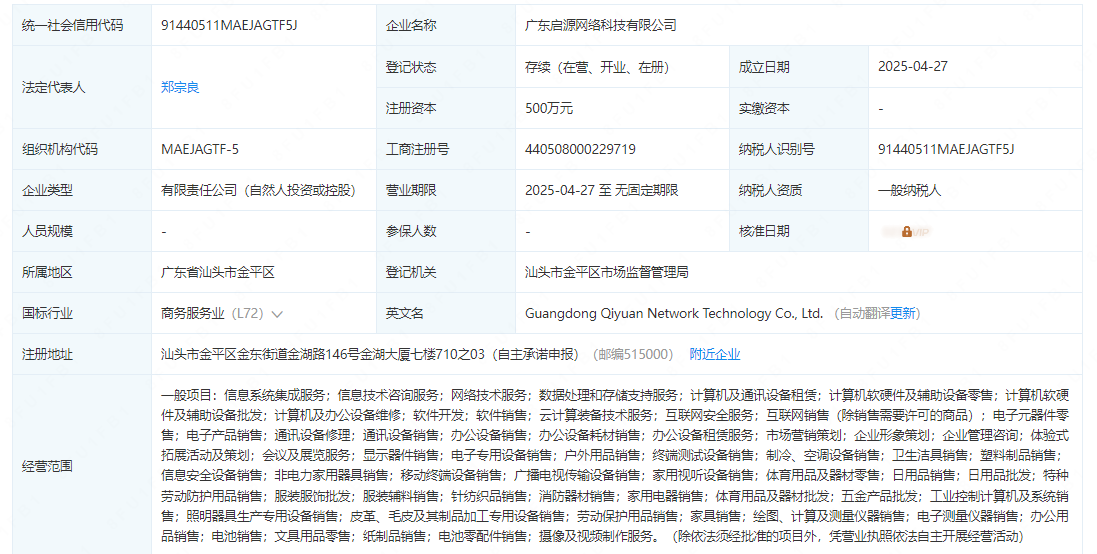The width and height of the screenshot is (1097, 554).
Task: Click the 所属地区 value 广东省汕头市金平区
Action: 218,272
